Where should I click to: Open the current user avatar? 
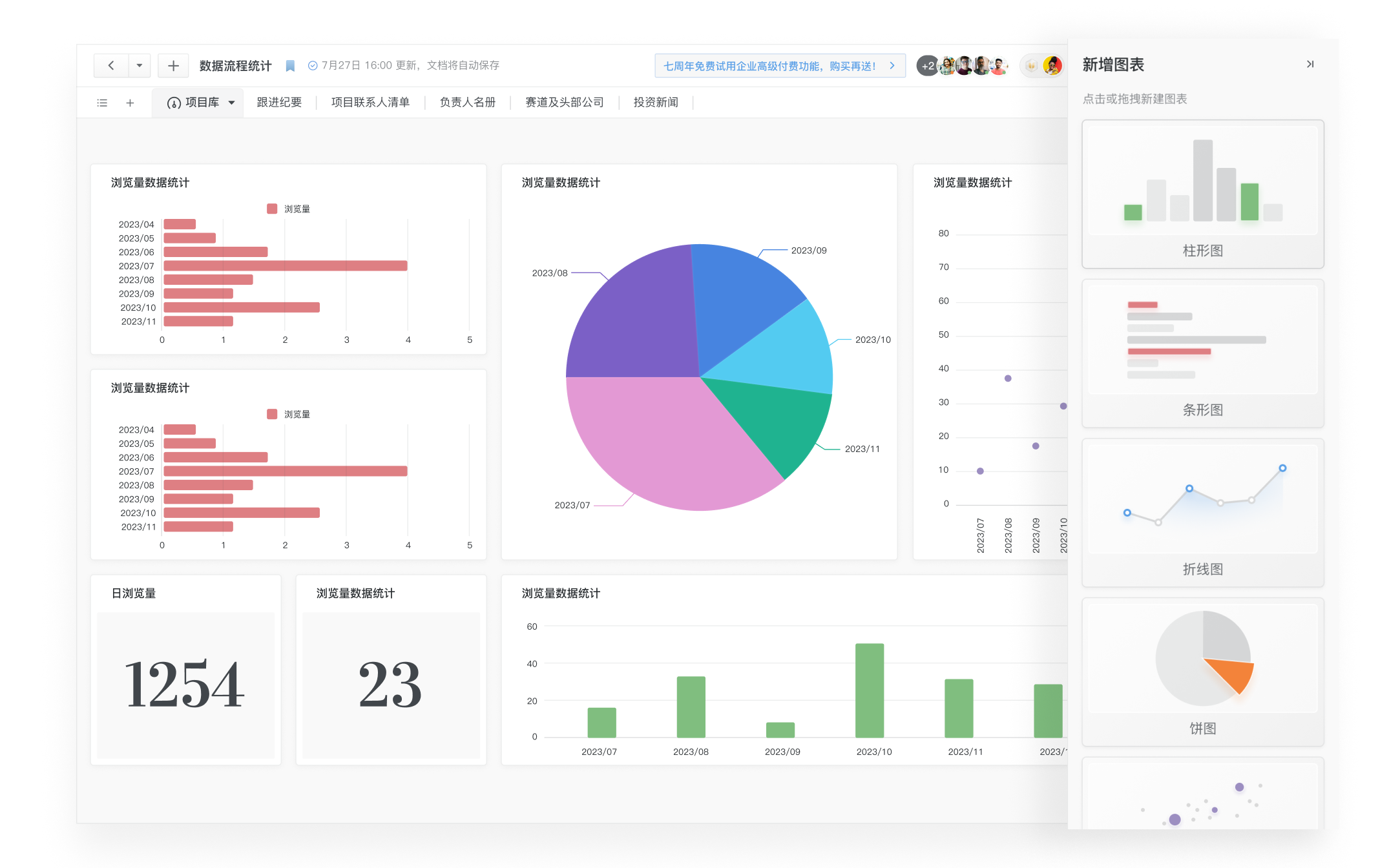pyautogui.click(x=1052, y=65)
